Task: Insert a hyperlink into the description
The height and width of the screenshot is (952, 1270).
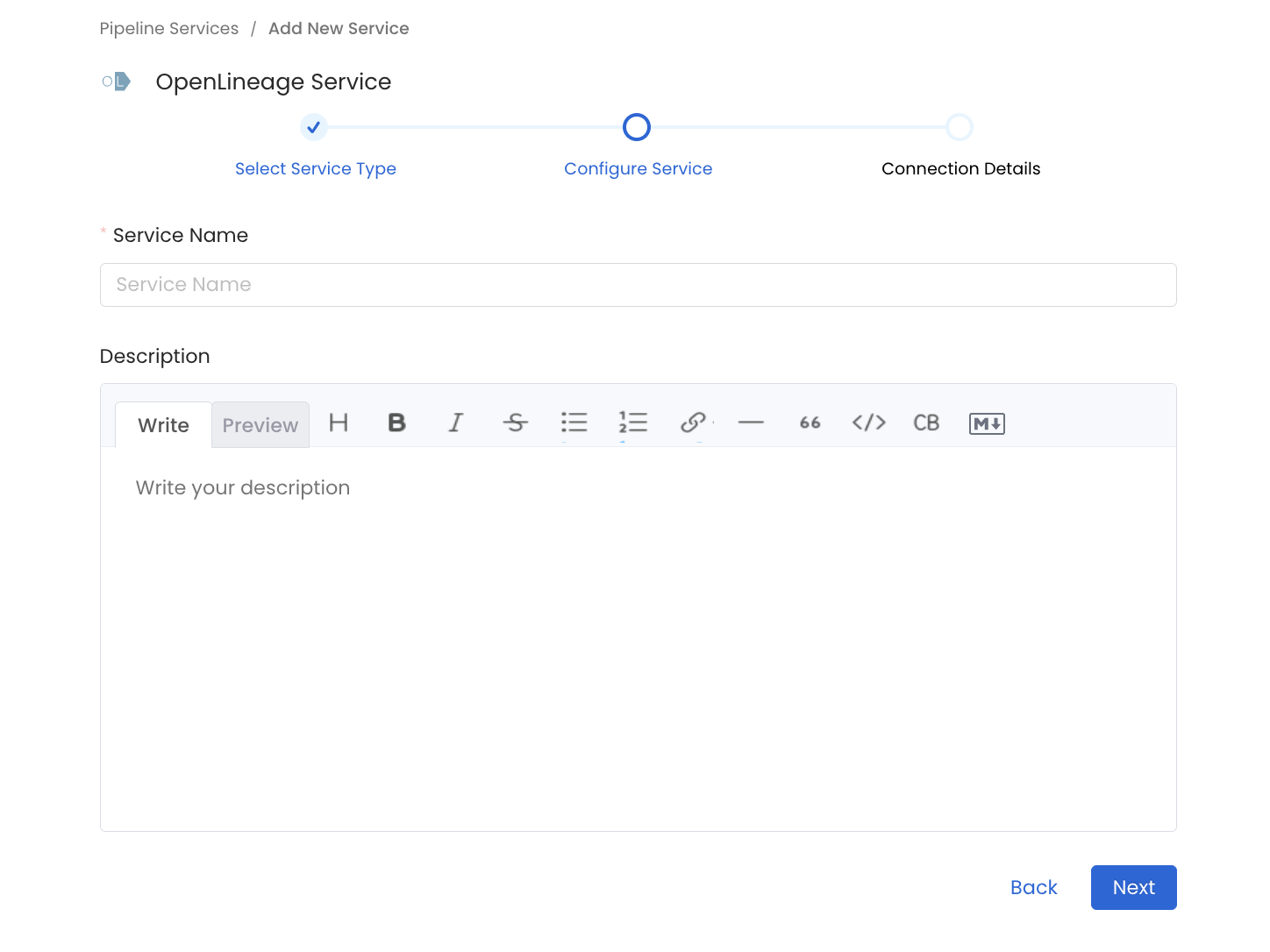Action: coord(693,423)
